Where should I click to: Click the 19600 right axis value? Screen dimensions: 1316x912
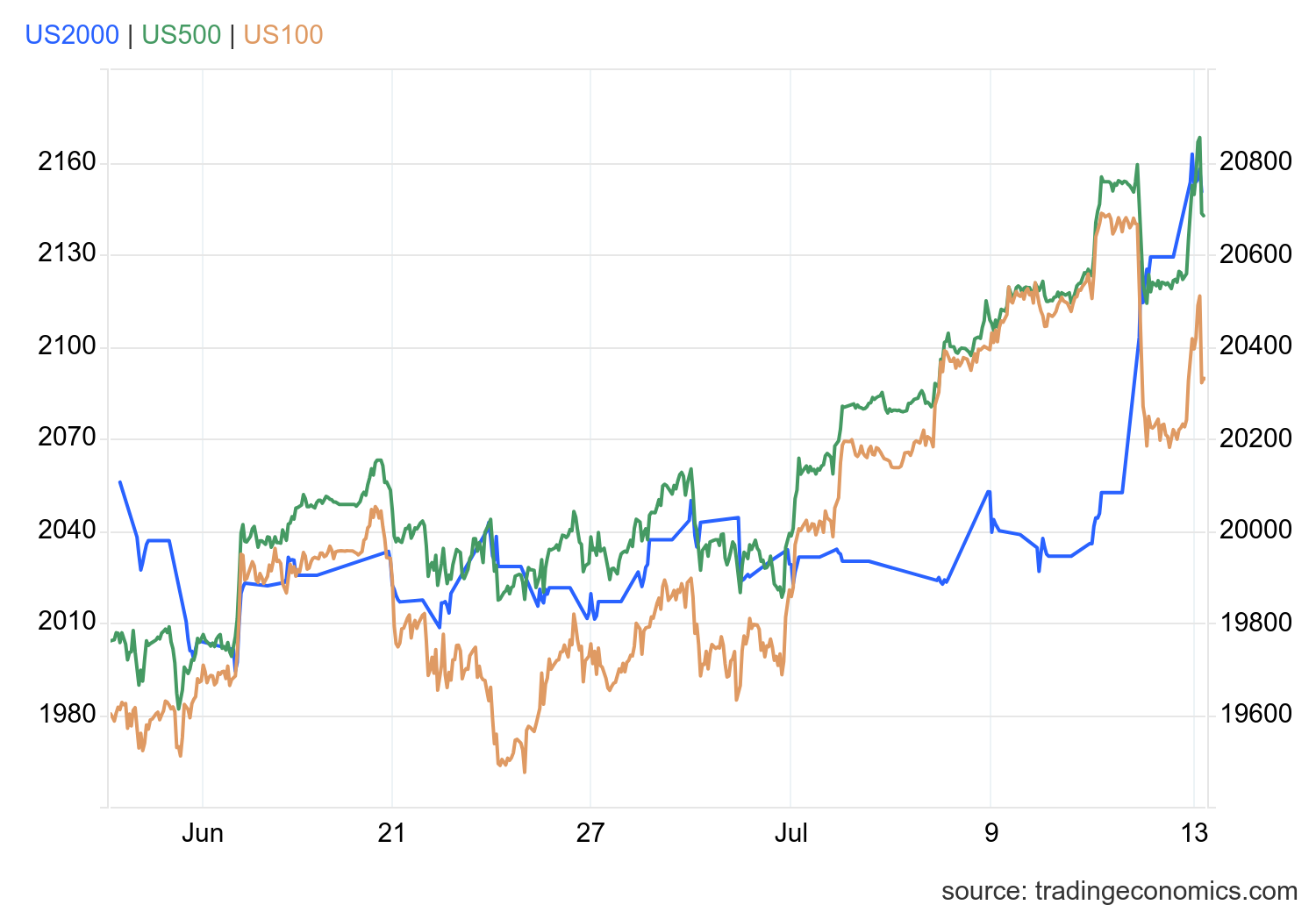1255,715
